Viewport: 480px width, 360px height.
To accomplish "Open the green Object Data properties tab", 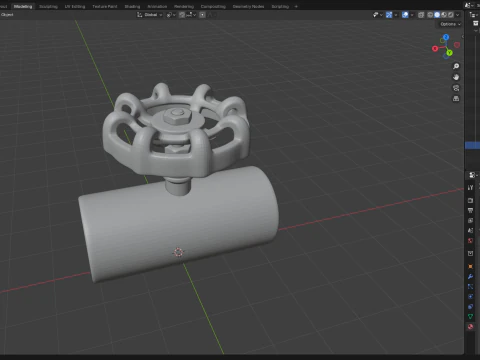I will pos(470,316).
